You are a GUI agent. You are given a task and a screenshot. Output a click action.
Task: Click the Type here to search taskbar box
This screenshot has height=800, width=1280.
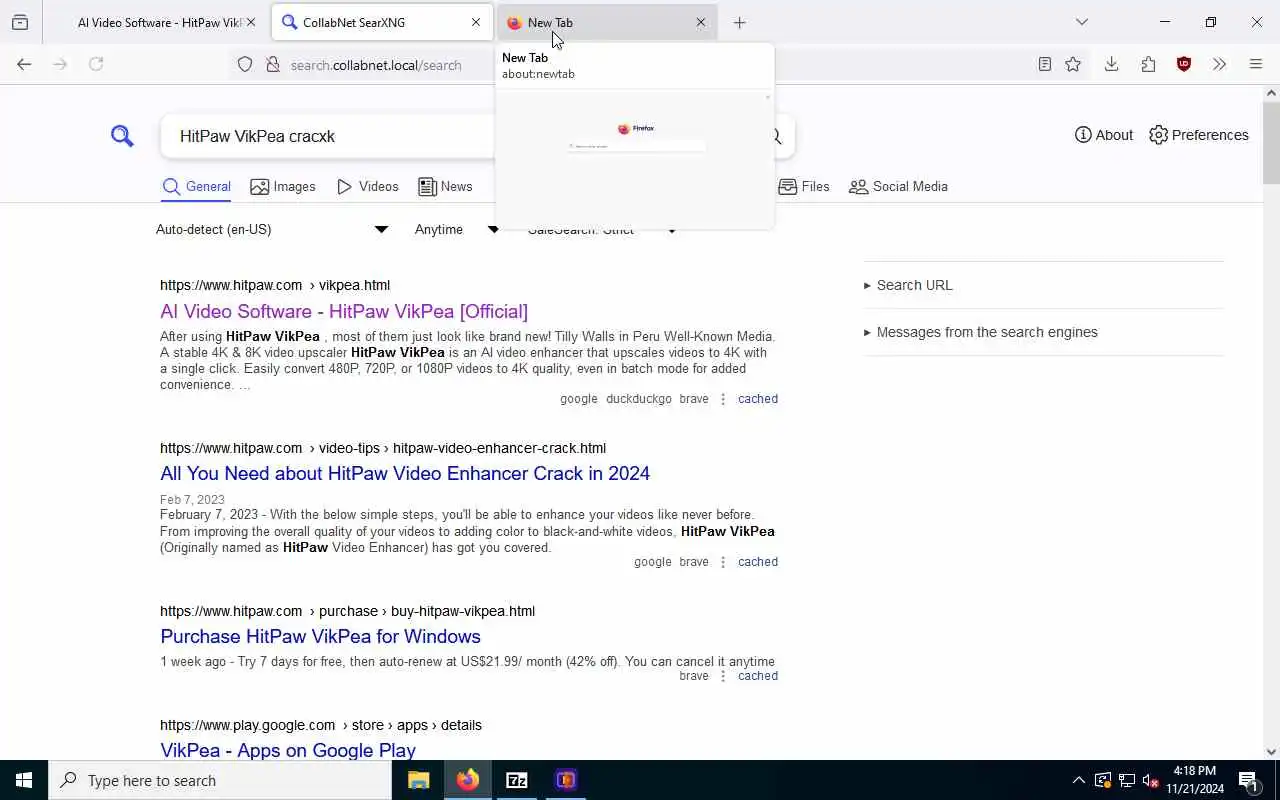coord(220,780)
